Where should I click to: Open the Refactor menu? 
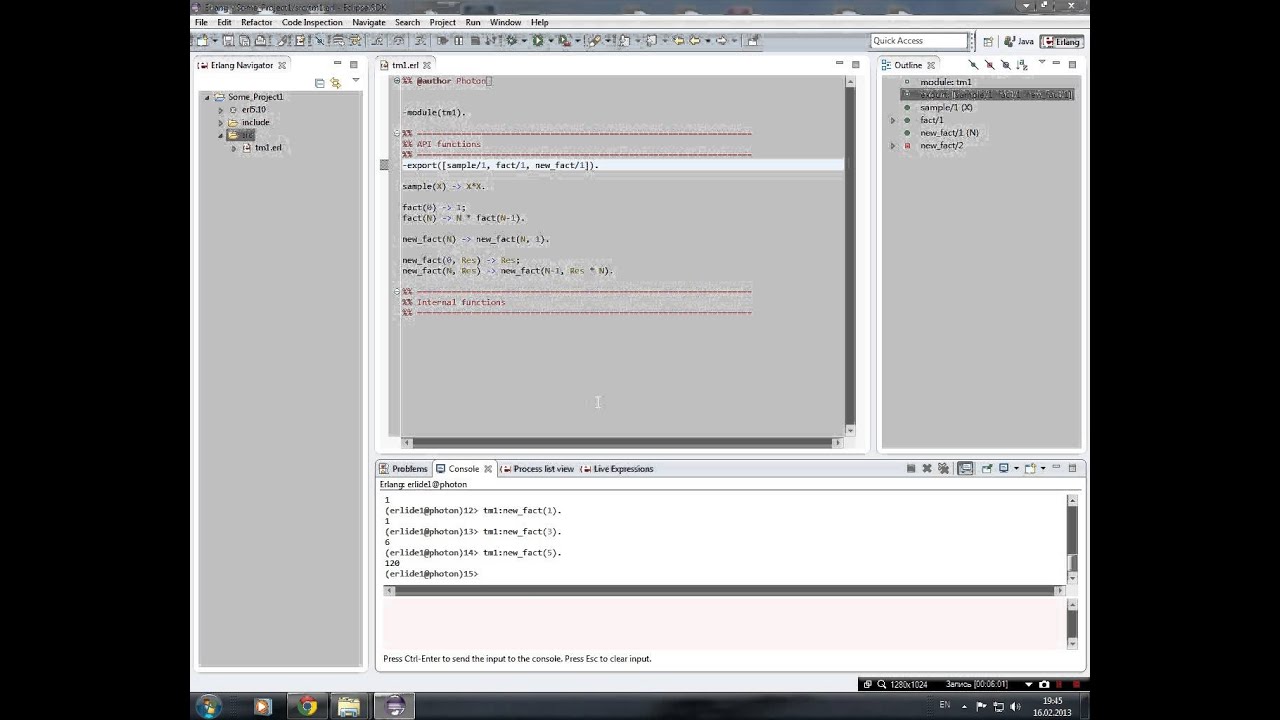tap(256, 22)
